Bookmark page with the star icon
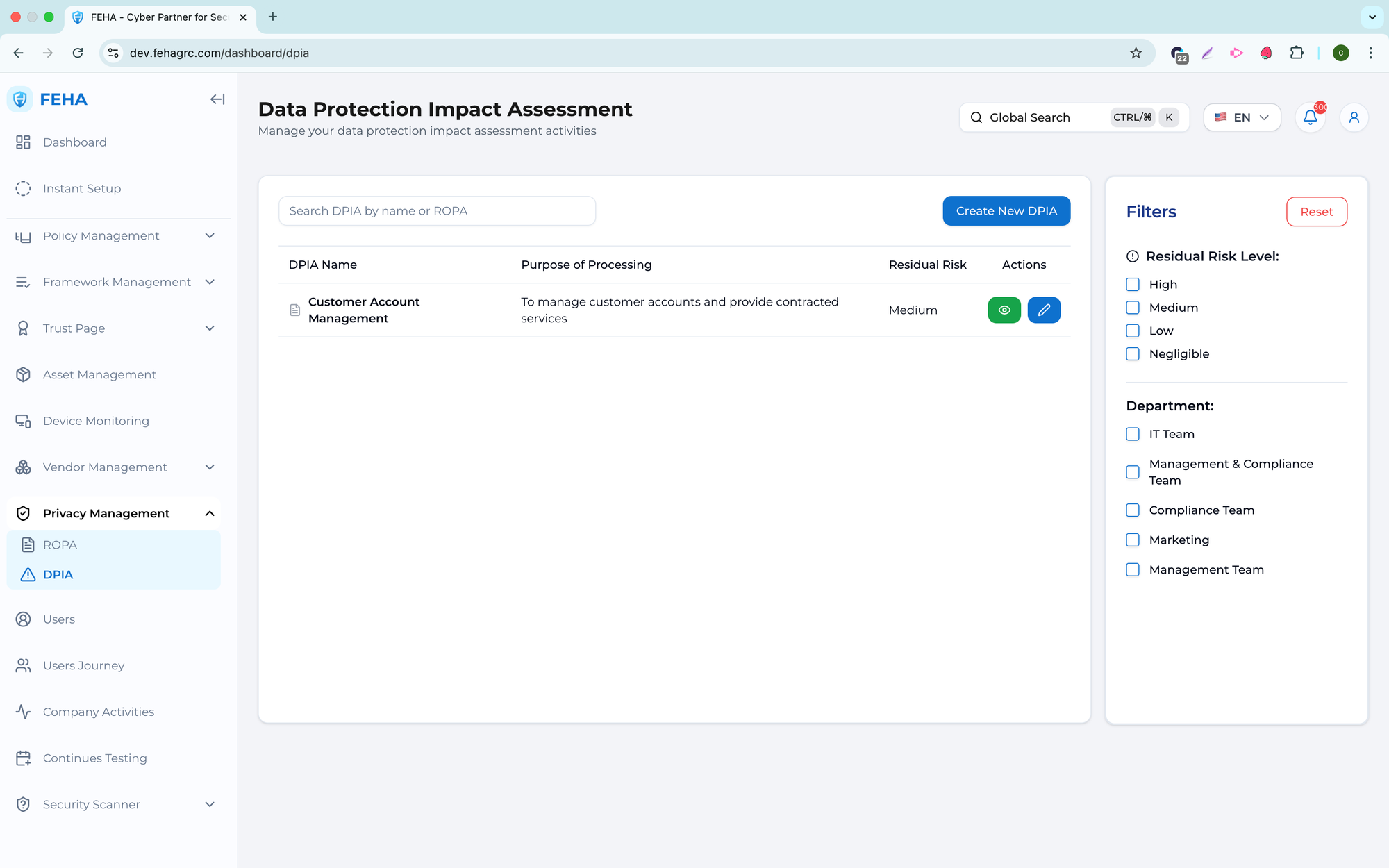Image resolution: width=1389 pixels, height=868 pixels. click(1136, 53)
